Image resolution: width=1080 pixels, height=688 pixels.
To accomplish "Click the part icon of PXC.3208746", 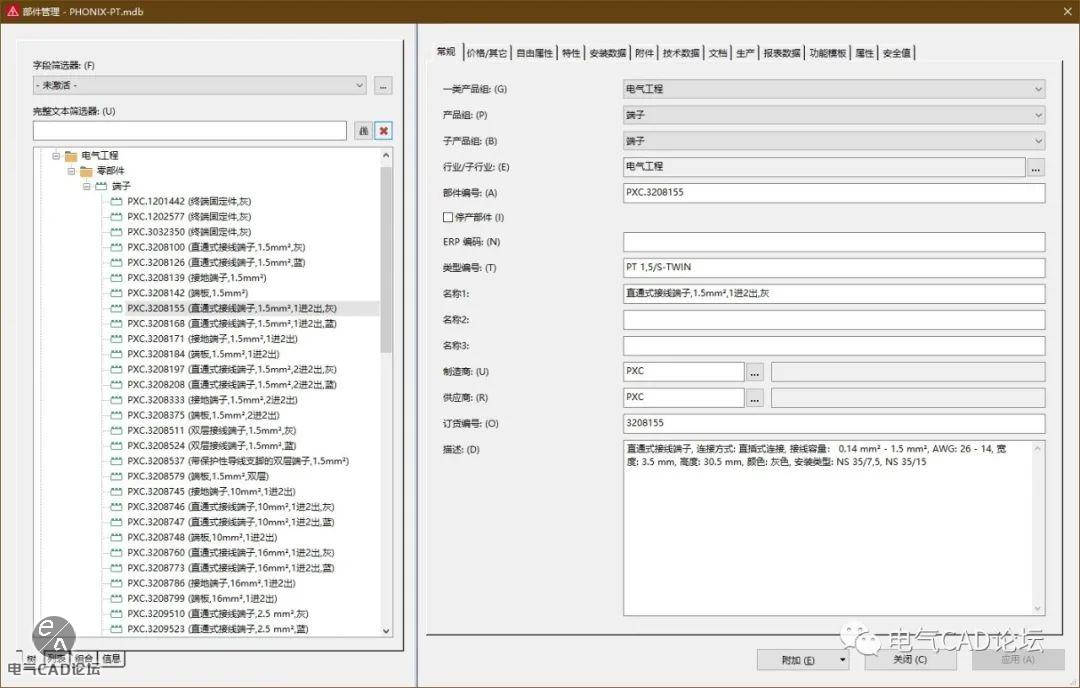I will point(116,507).
